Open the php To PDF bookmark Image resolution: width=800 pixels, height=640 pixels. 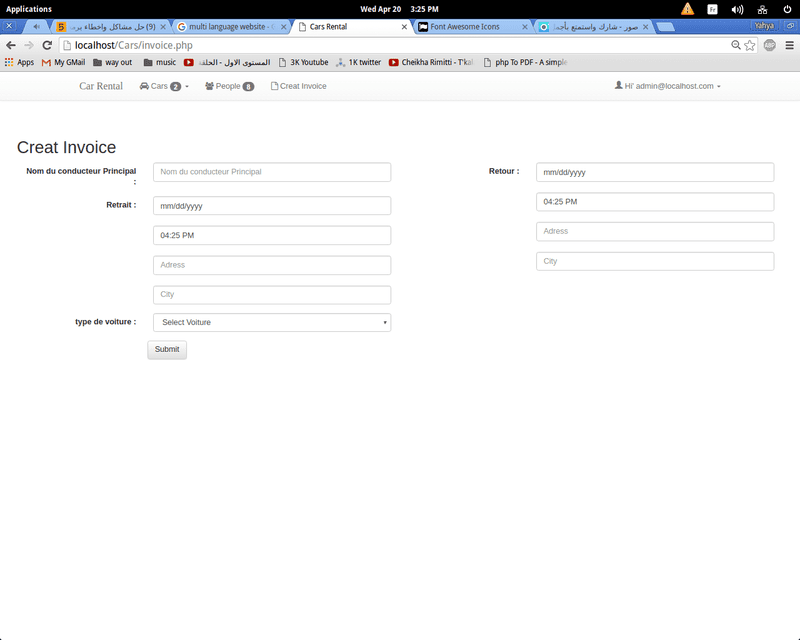[526, 62]
